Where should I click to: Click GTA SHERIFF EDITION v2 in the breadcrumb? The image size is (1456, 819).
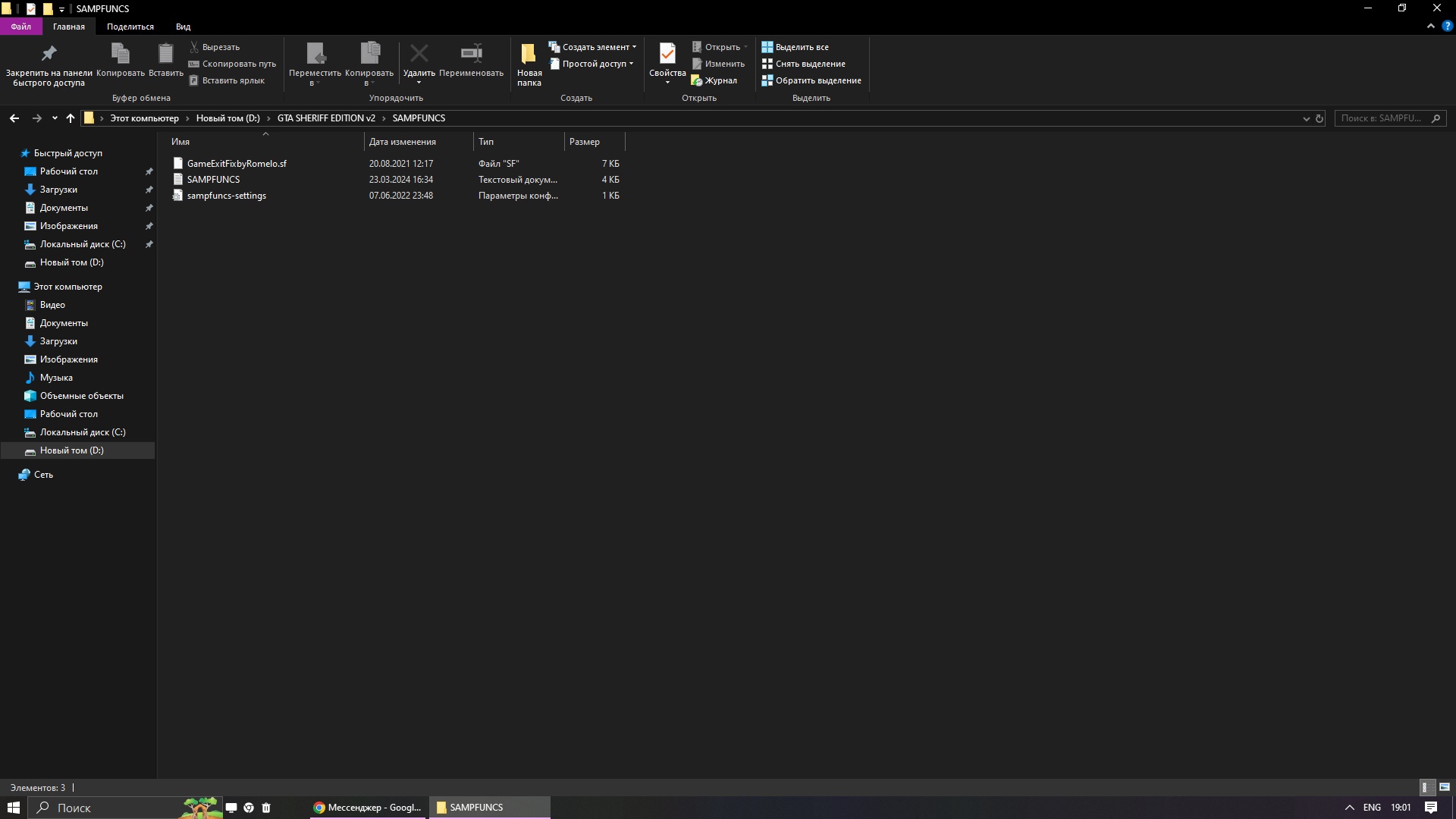click(x=326, y=118)
